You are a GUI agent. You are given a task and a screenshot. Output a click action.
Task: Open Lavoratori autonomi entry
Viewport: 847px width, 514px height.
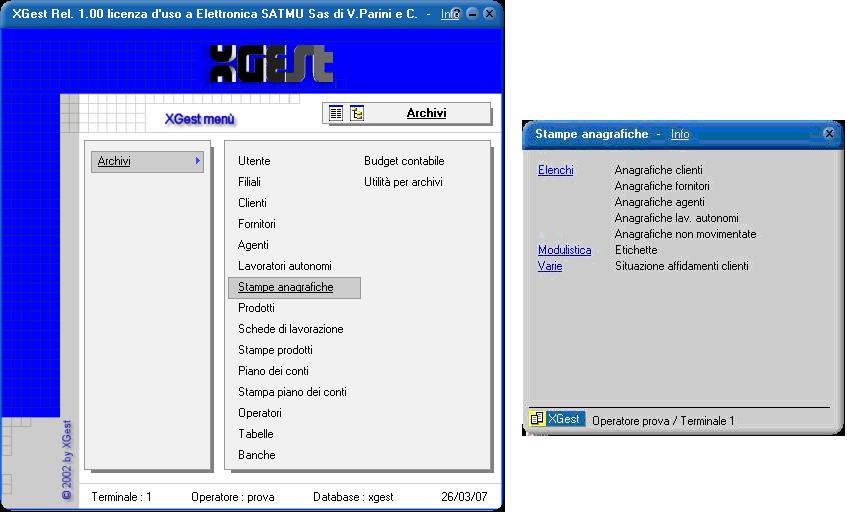point(285,266)
